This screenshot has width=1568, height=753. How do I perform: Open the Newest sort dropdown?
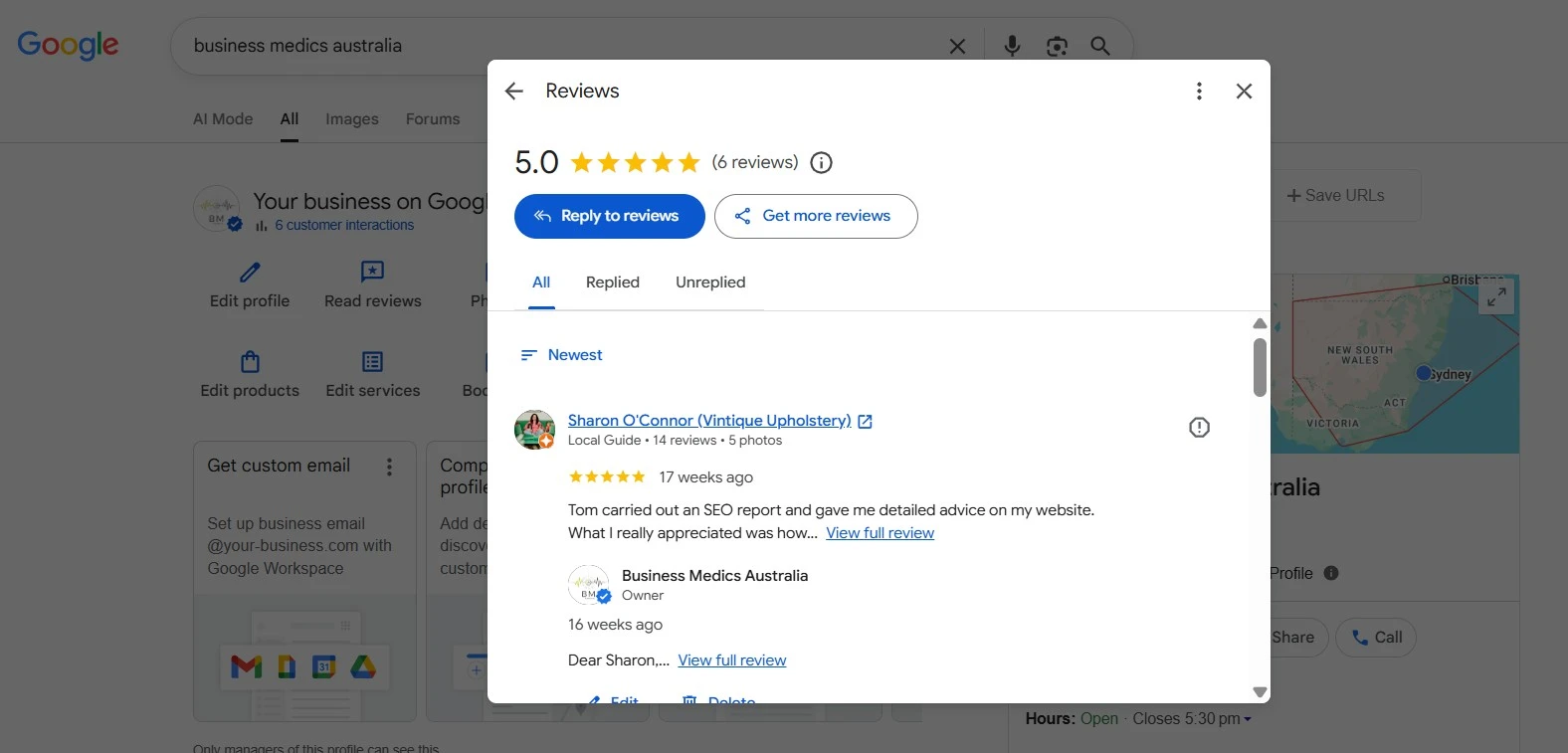point(562,355)
